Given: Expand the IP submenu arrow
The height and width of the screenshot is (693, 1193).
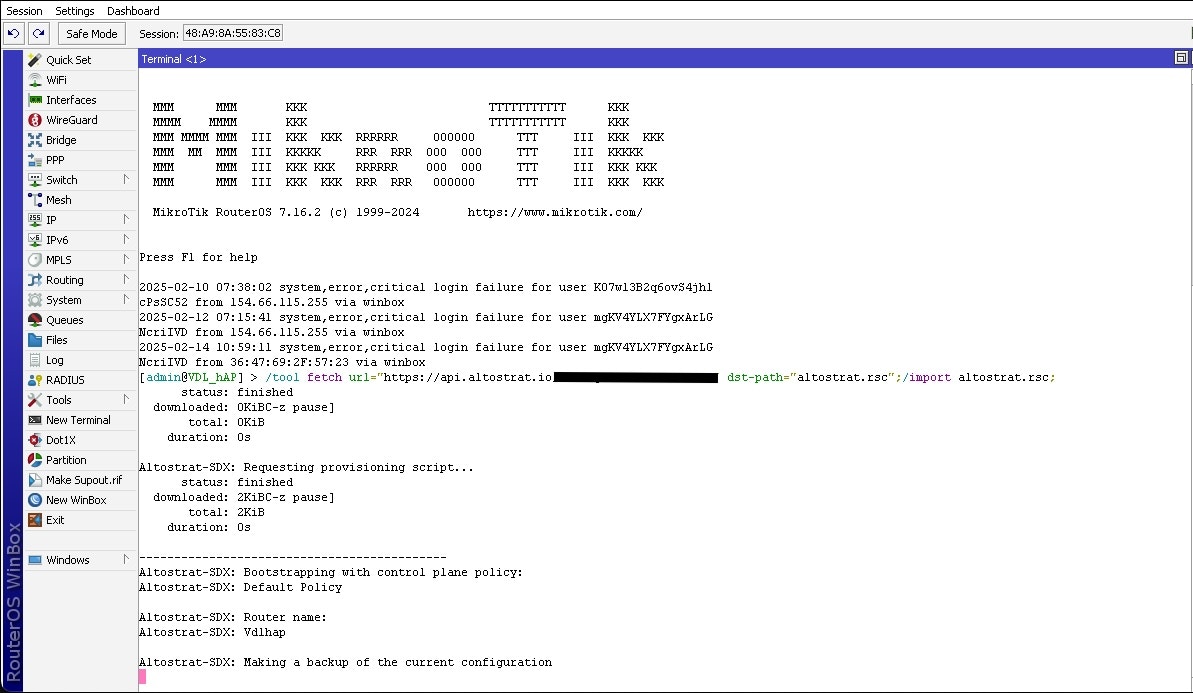Looking at the screenshot, I should pos(126,220).
